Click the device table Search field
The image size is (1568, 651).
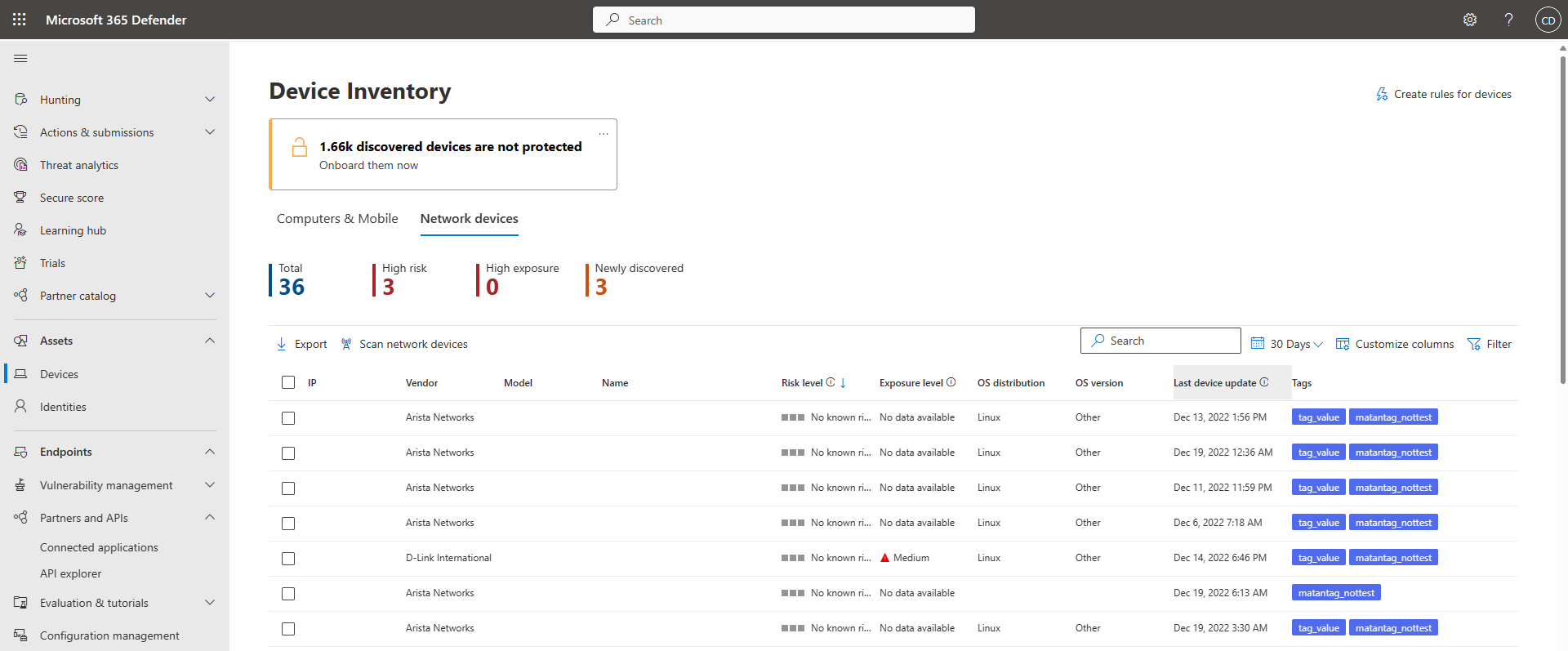pyautogui.click(x=1160, y=341)
